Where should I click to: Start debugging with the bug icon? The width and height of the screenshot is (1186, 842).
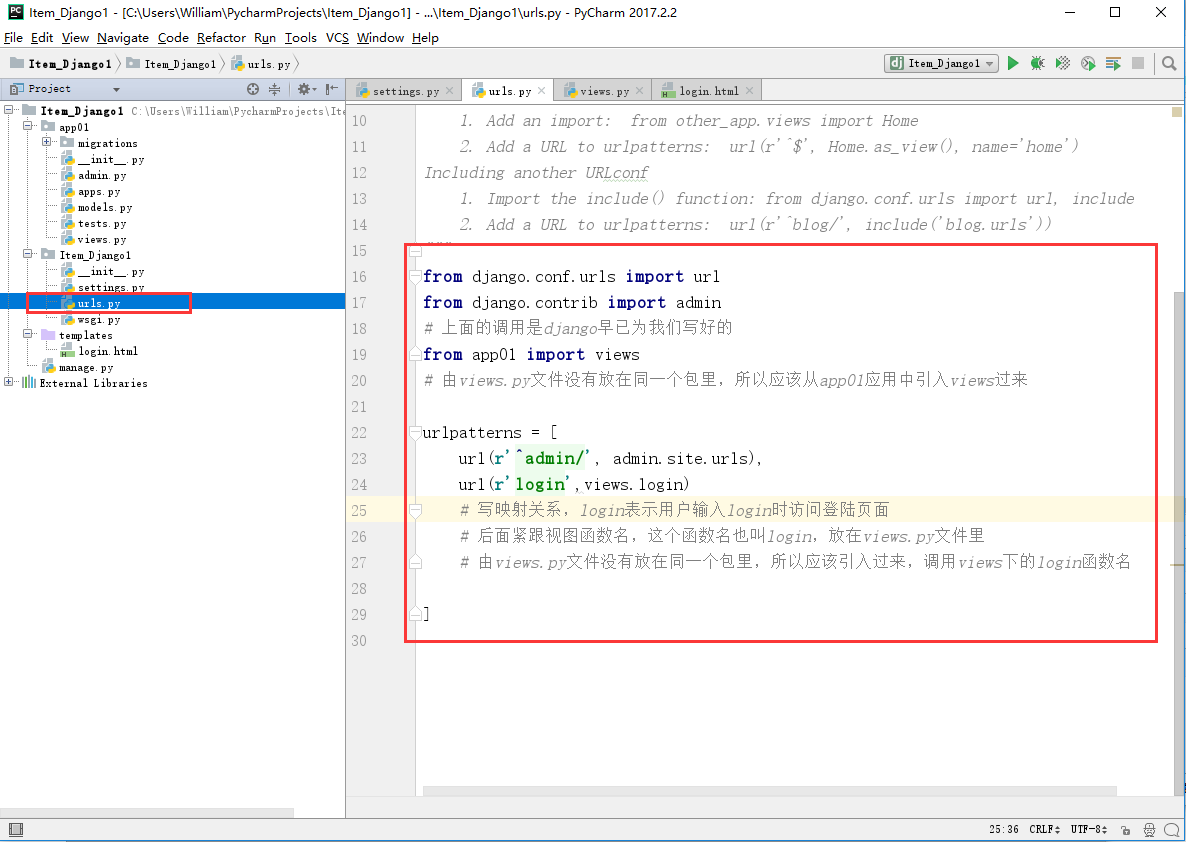pos(1038,64)
